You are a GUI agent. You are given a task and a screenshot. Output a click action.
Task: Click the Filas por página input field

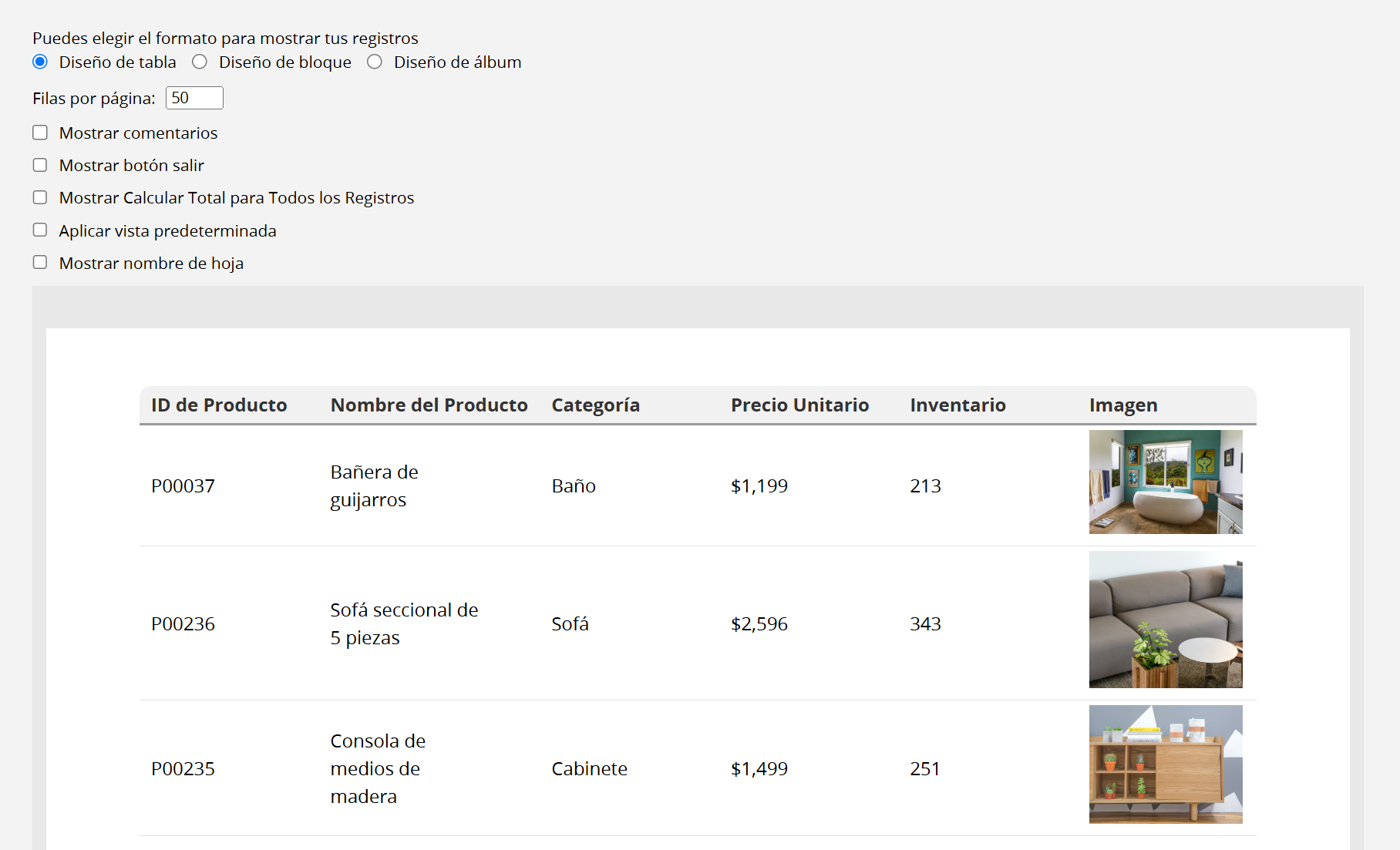pyautogui.click(x=194, y=98)
